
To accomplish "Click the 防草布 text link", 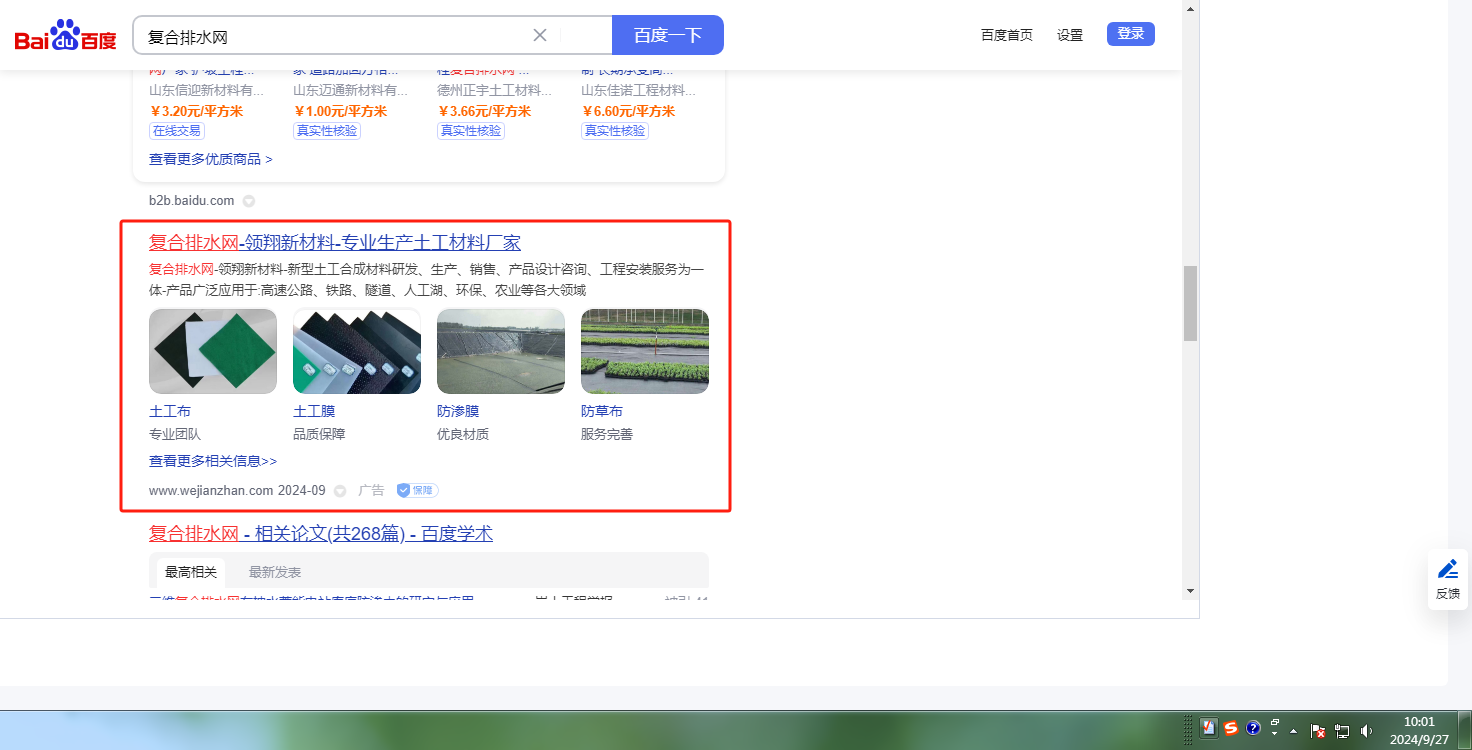I will coord(602,411).
